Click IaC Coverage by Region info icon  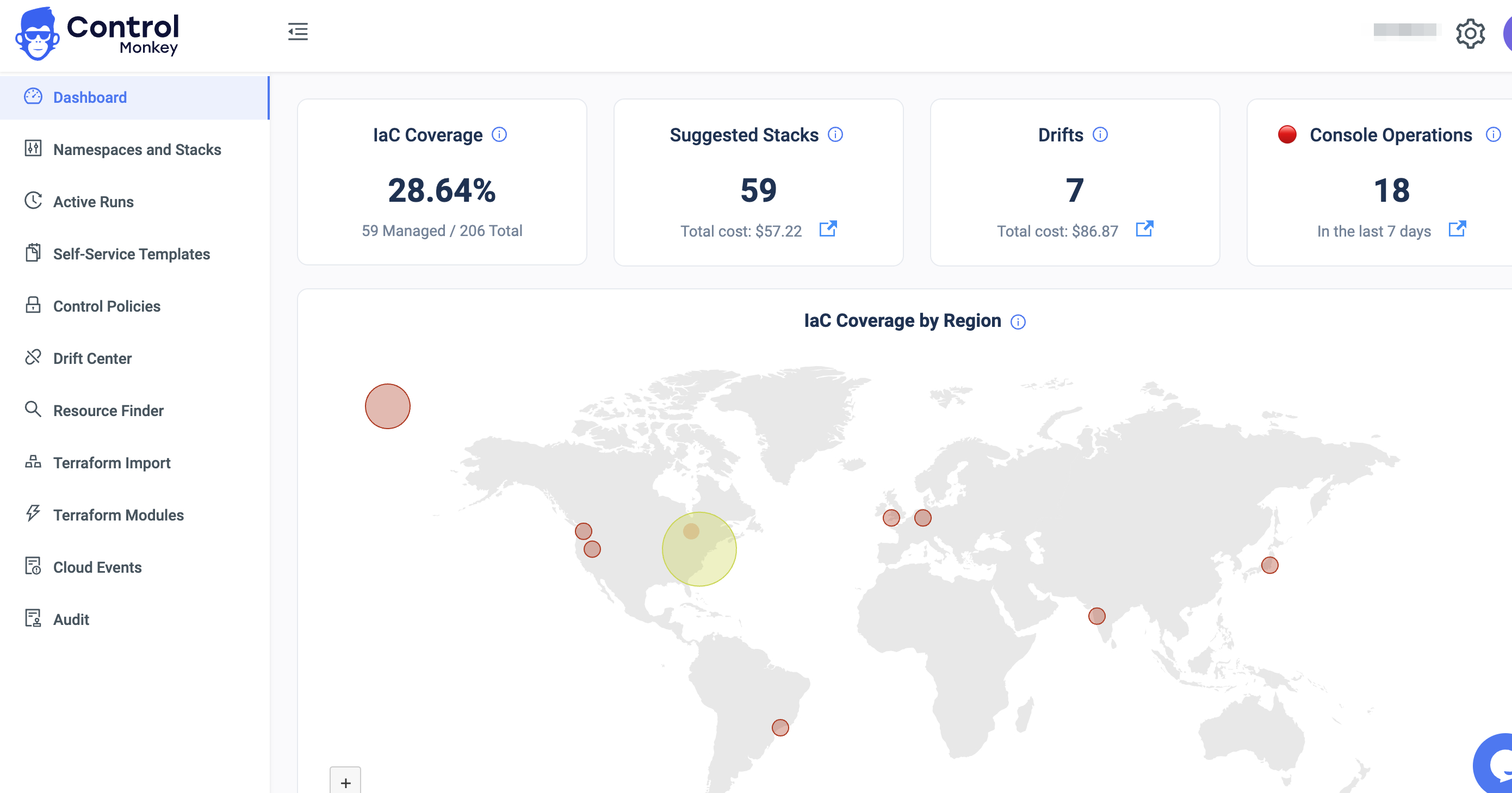(x=1018, y=321)
